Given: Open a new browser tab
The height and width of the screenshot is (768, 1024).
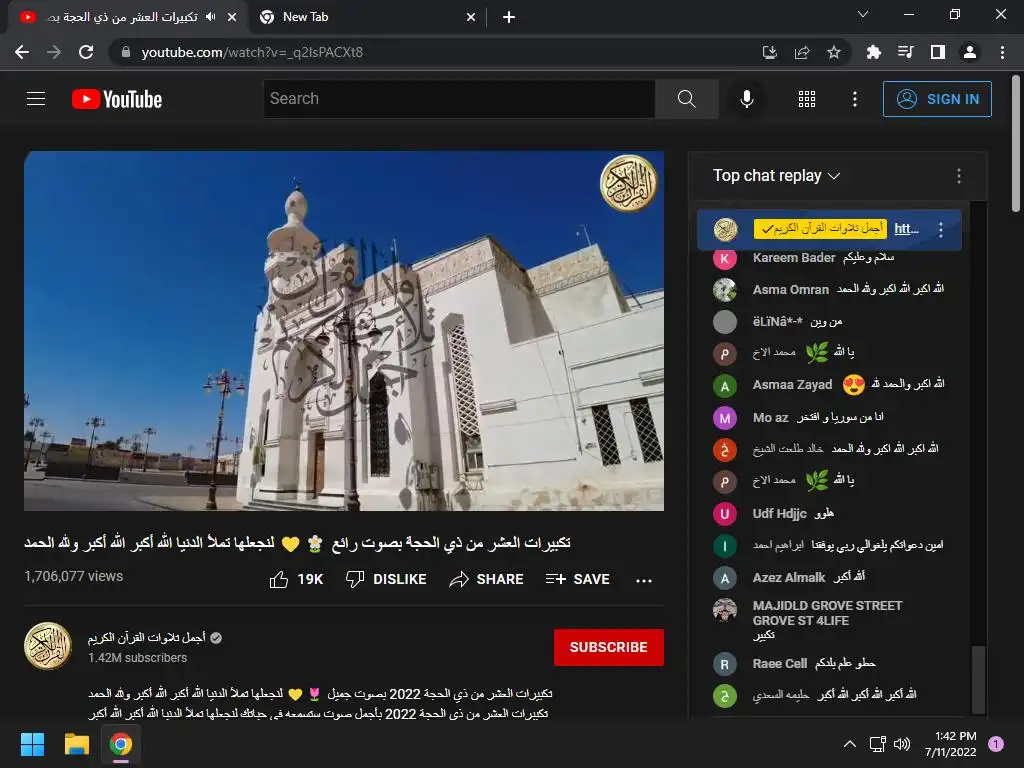Looking at the screenshot, I should [x=509, y=18].
